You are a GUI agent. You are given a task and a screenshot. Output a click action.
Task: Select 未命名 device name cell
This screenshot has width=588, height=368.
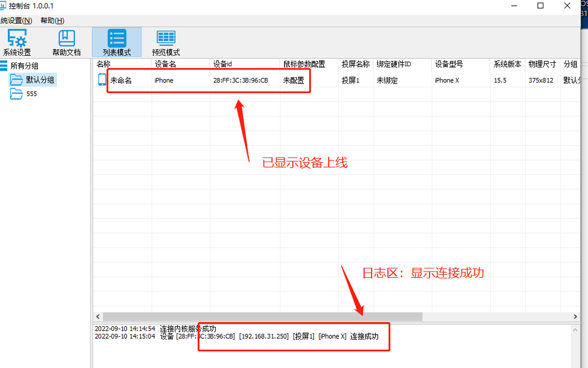(121, 80)
